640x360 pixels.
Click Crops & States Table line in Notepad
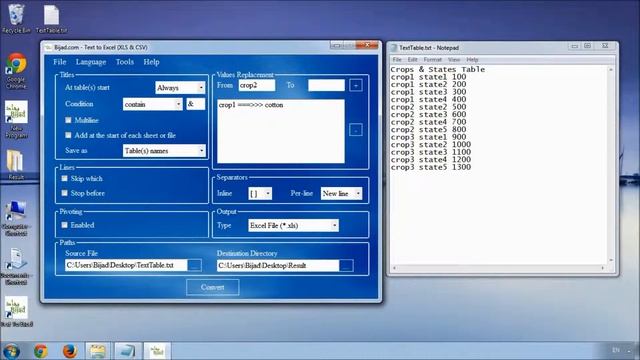[438, 69]
